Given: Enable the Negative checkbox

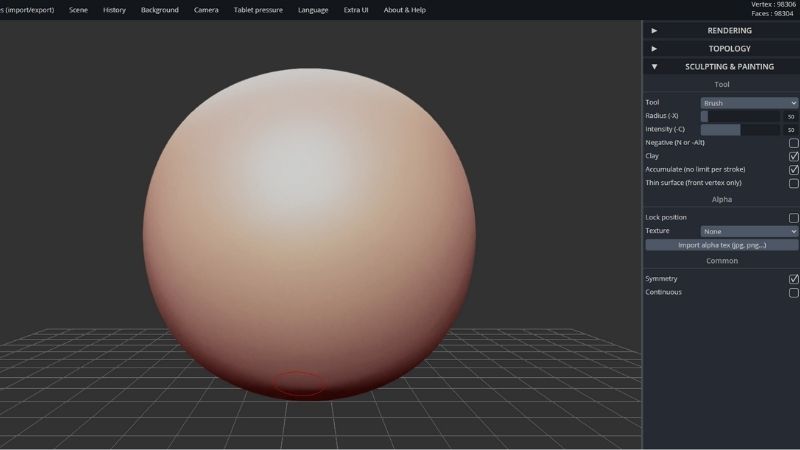Looking at the screenshot, I should pos(794,143).
